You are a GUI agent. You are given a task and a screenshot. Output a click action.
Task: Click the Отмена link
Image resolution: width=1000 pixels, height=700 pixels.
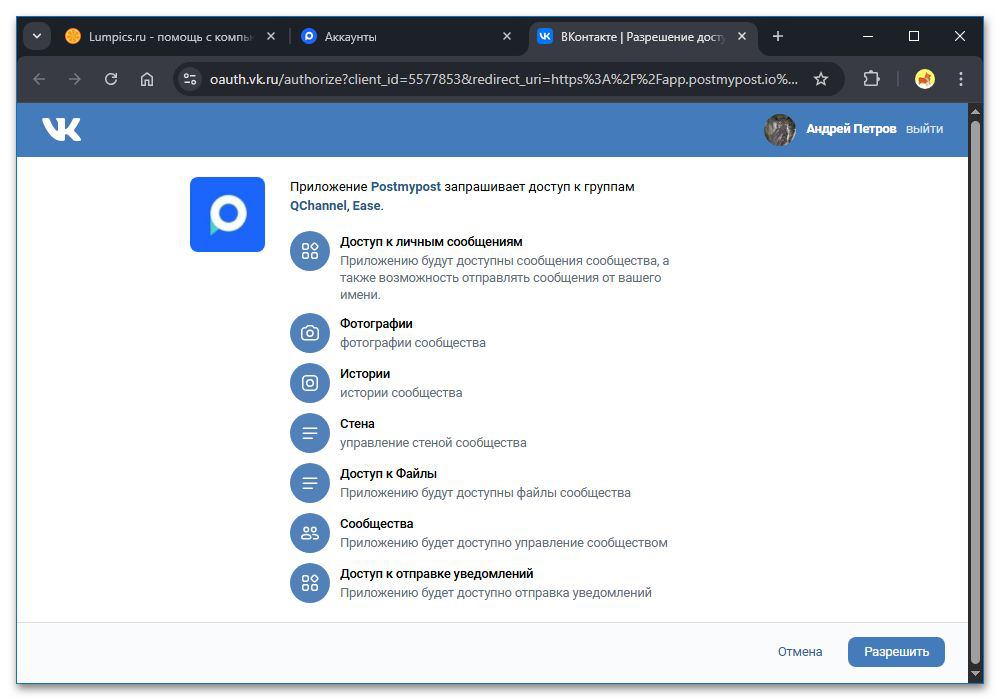pos(800,652)
